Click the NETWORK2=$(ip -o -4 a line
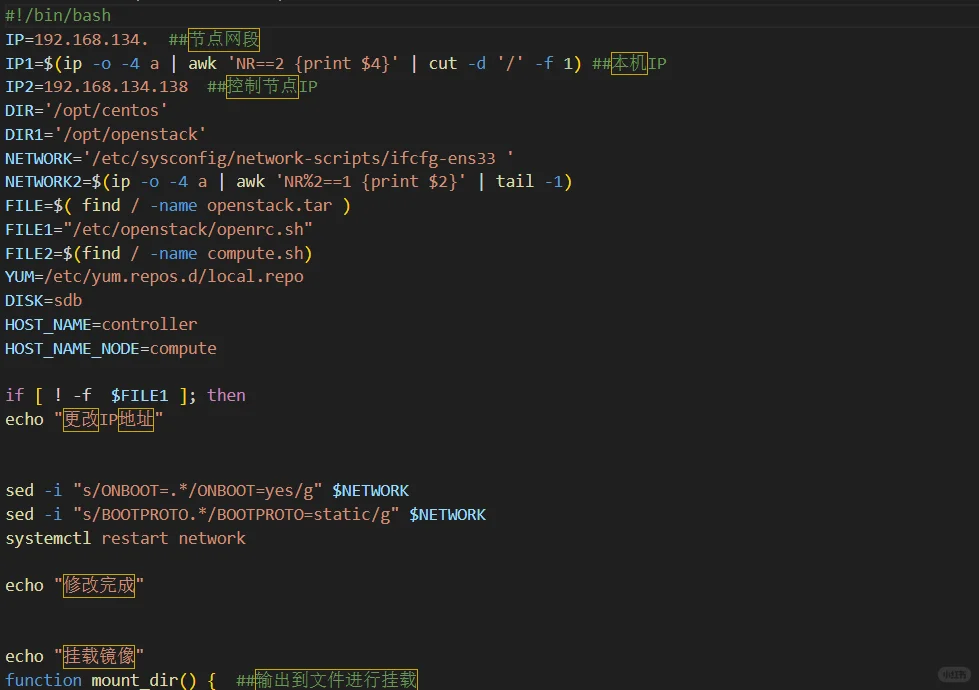Image resolution: width=979 pixels, height=690 pixels. [288, 182]
